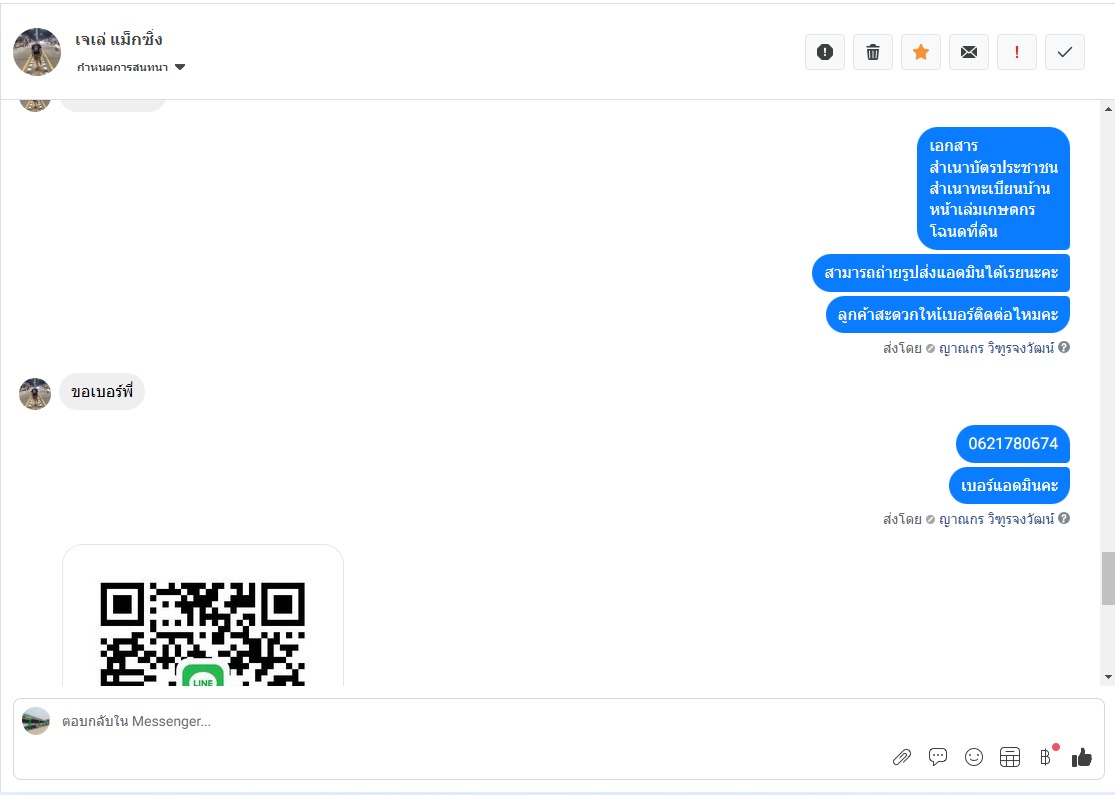Star this conversation with the orange star
The image size is (1115, 795).
coord(921,52)
